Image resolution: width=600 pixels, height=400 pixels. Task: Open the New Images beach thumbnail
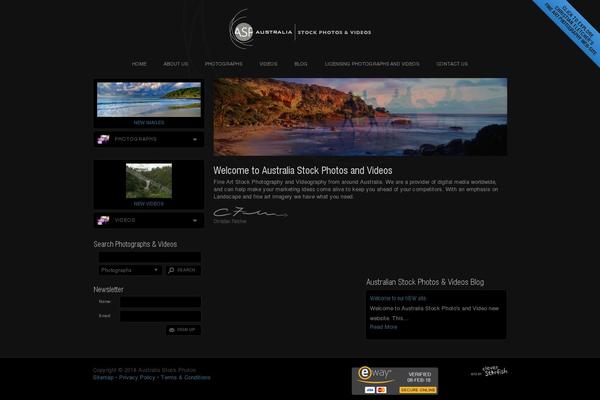click(x=149, y=100)
